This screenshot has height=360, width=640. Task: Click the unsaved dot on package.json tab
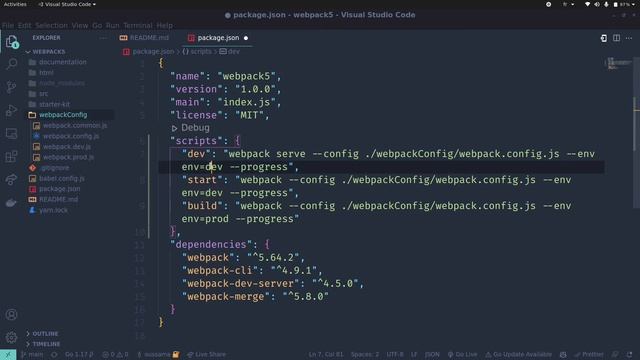click(x=246, y=38)
